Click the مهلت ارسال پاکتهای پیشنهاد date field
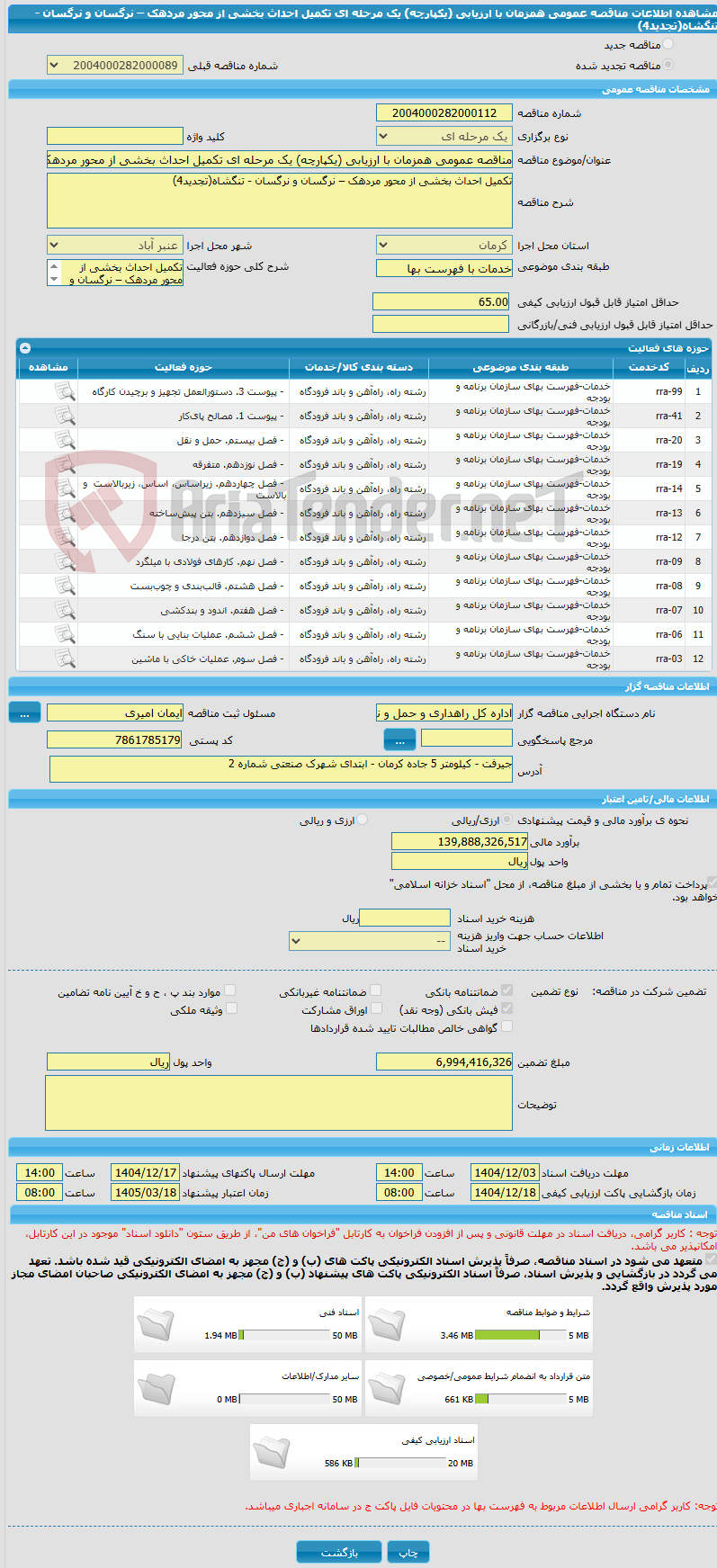This screenshot has width=717, height=1568. pos(145,1172)
